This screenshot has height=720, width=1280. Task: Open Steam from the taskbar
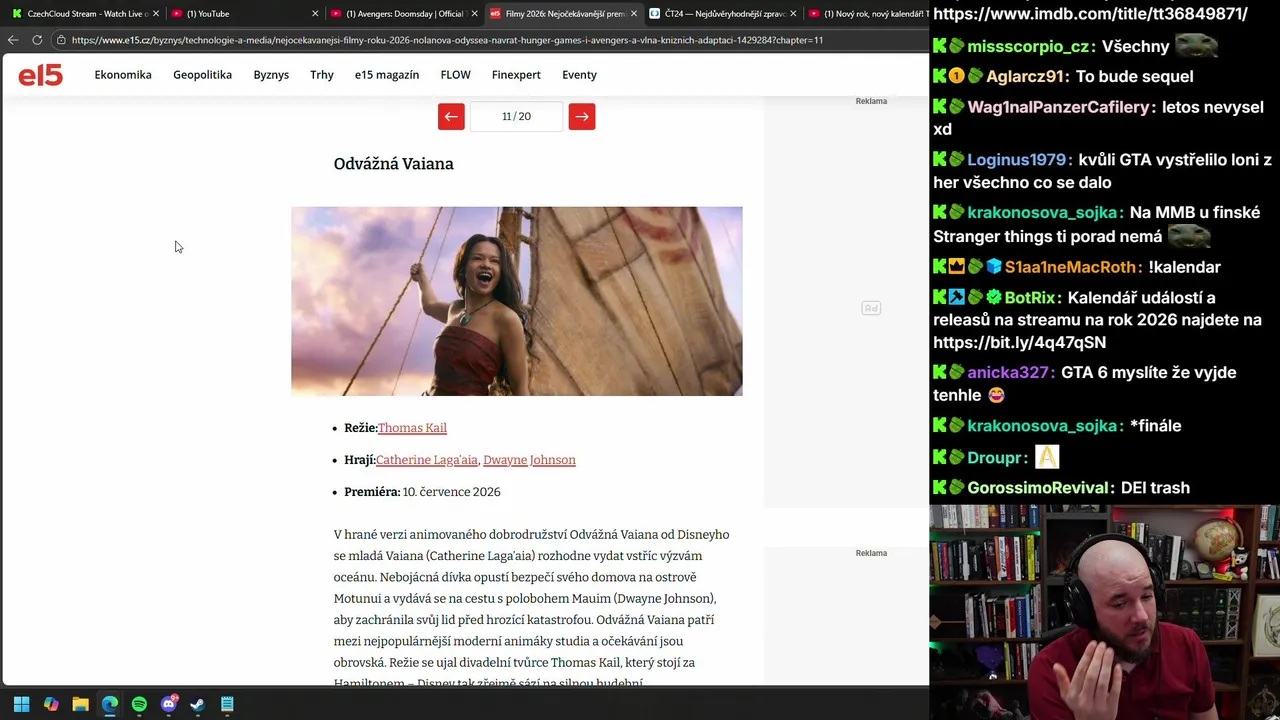click(x=198, y=704)
